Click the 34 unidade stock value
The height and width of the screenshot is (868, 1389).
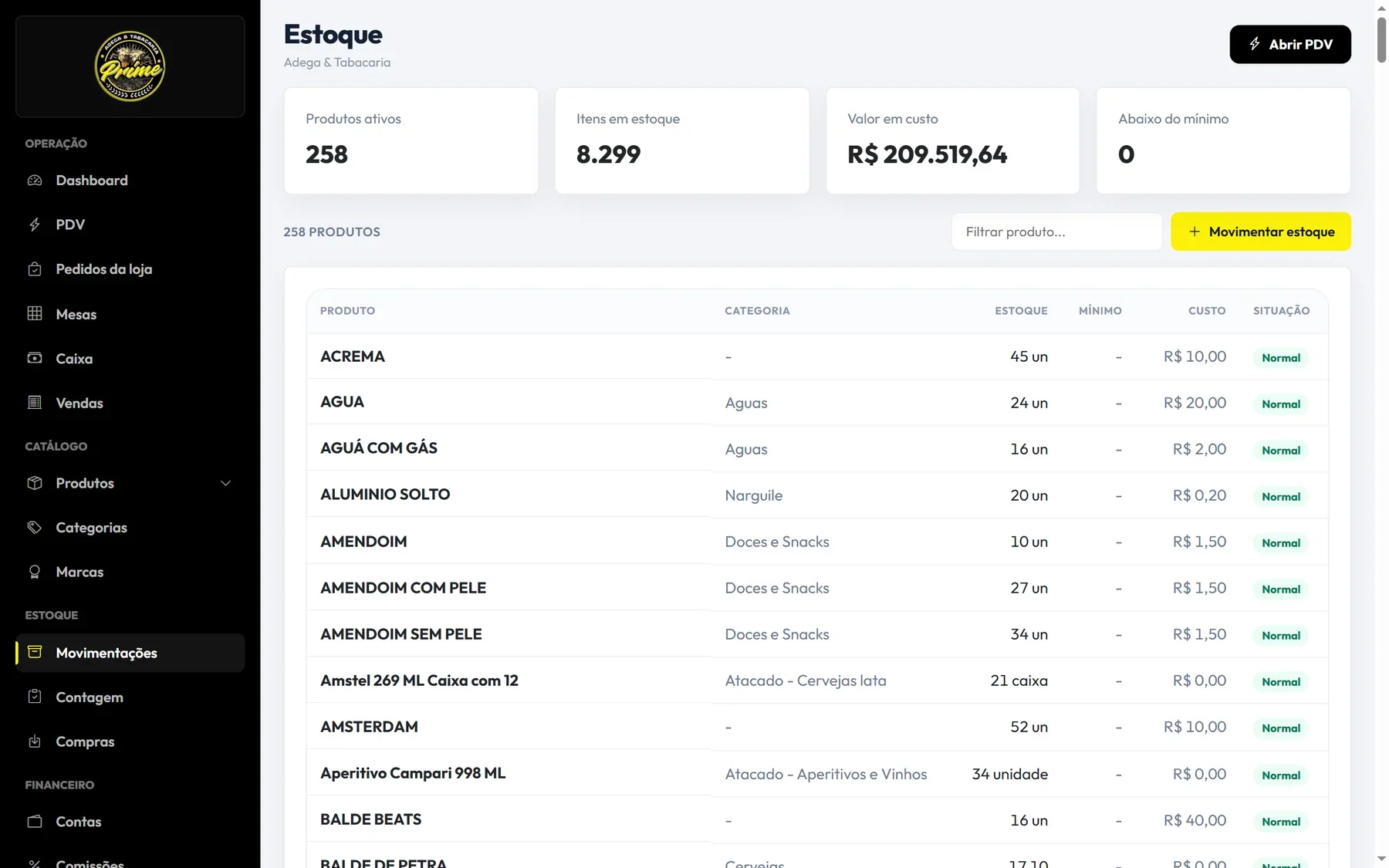[1009, 774]
